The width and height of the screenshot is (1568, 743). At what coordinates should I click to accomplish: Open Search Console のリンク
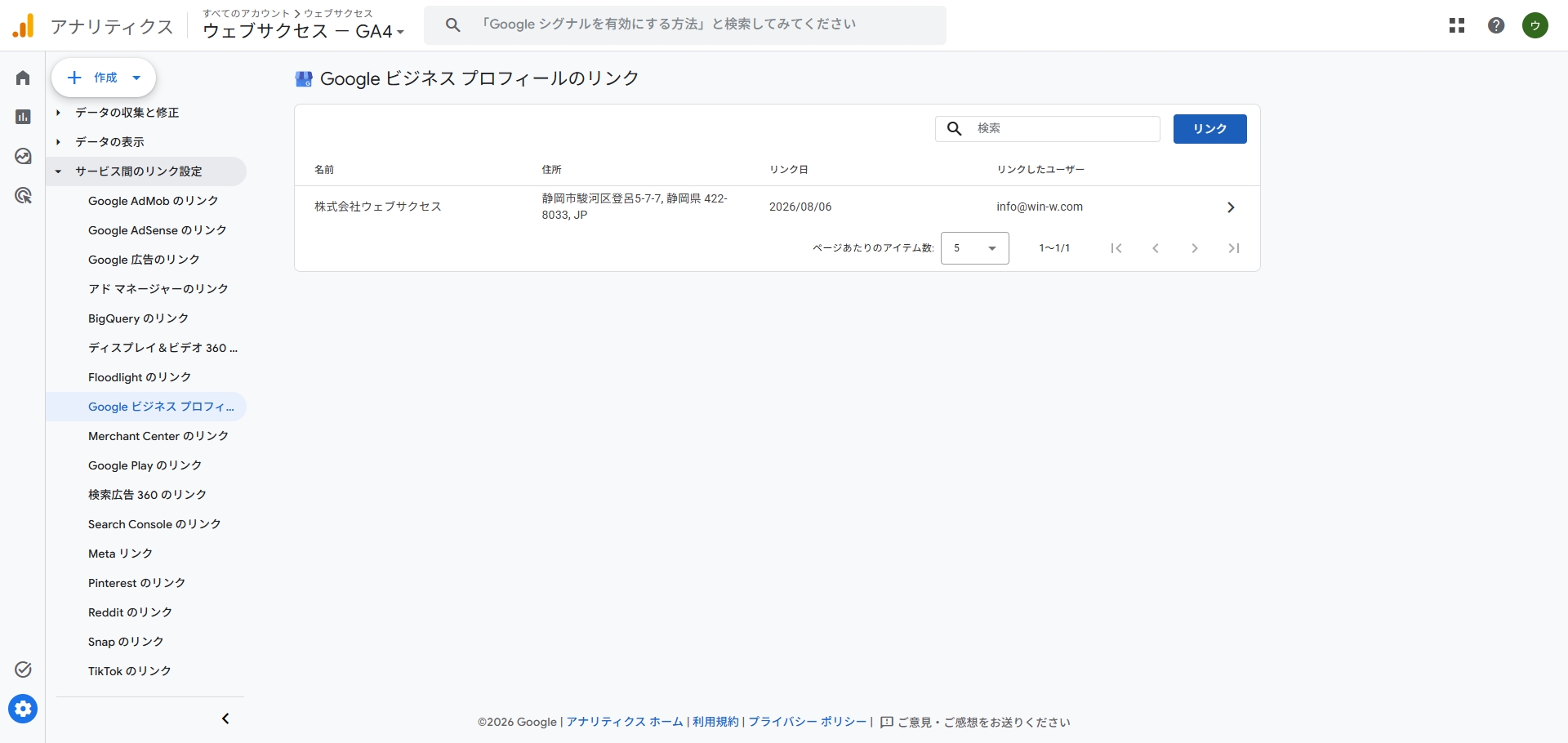pos(155,524)
